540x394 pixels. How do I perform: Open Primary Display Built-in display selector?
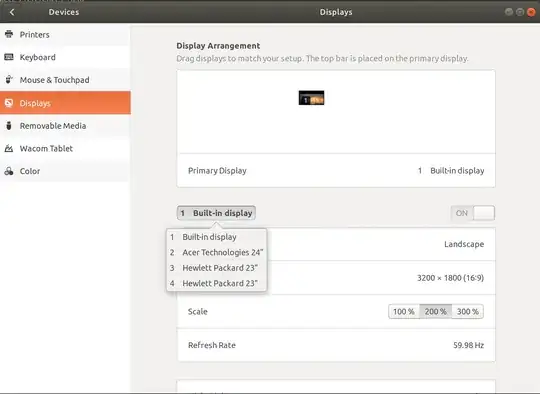[451, 170]
